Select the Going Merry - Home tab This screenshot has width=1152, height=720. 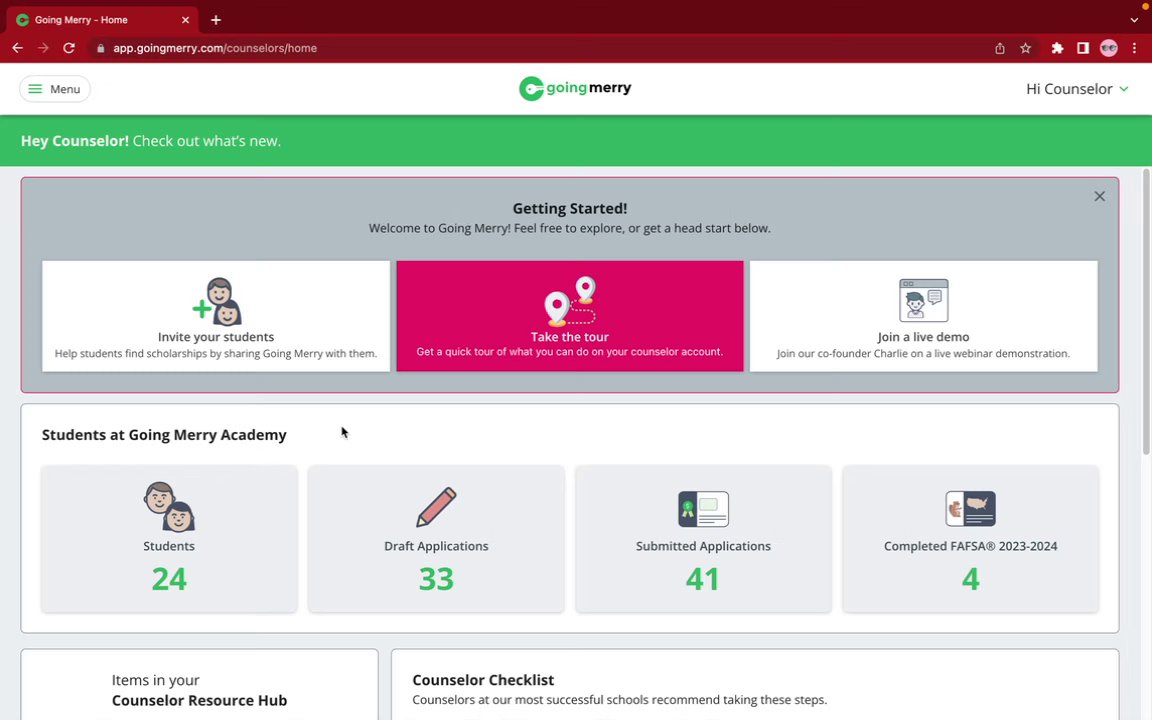102,20
